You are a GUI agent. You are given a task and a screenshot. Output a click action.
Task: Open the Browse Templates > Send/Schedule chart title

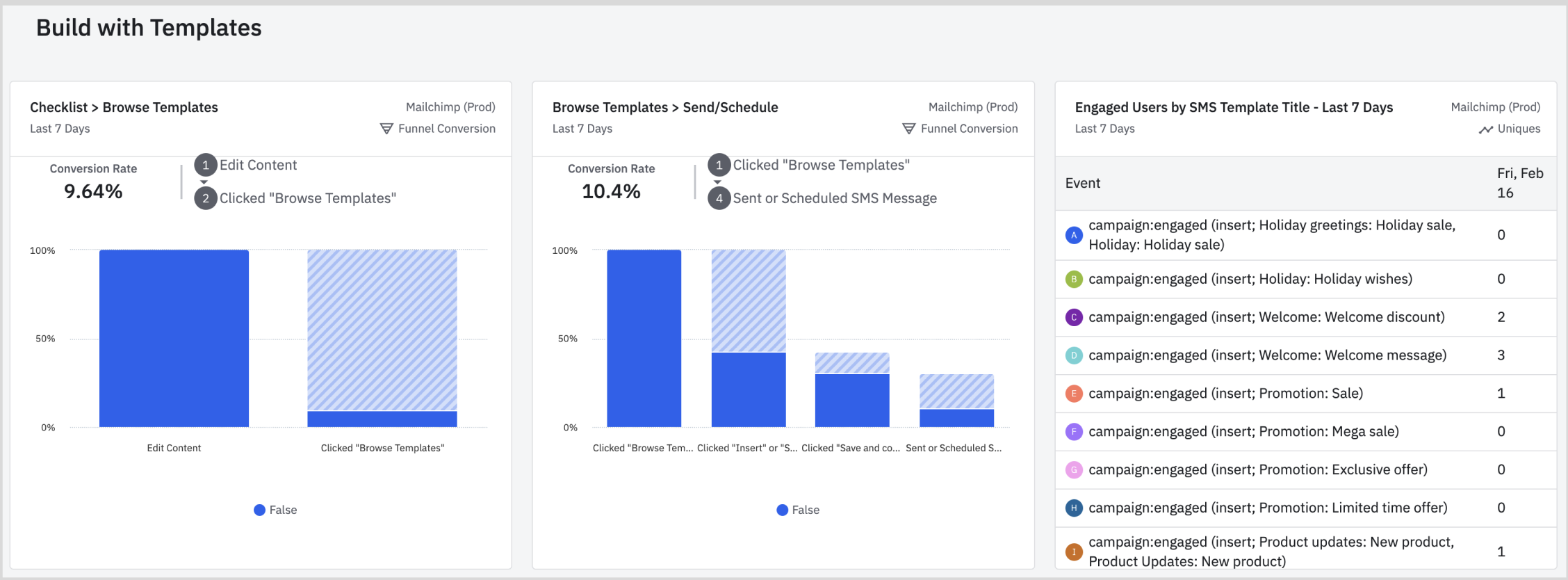point(665,107)
